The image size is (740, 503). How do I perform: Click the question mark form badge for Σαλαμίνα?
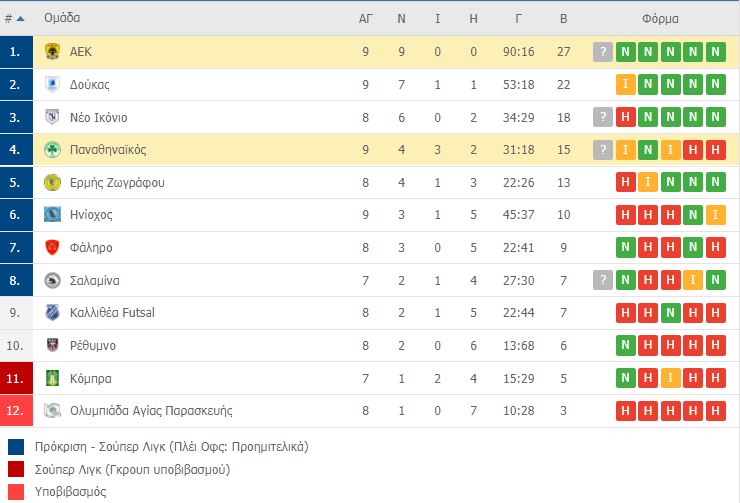pos(602,280)
